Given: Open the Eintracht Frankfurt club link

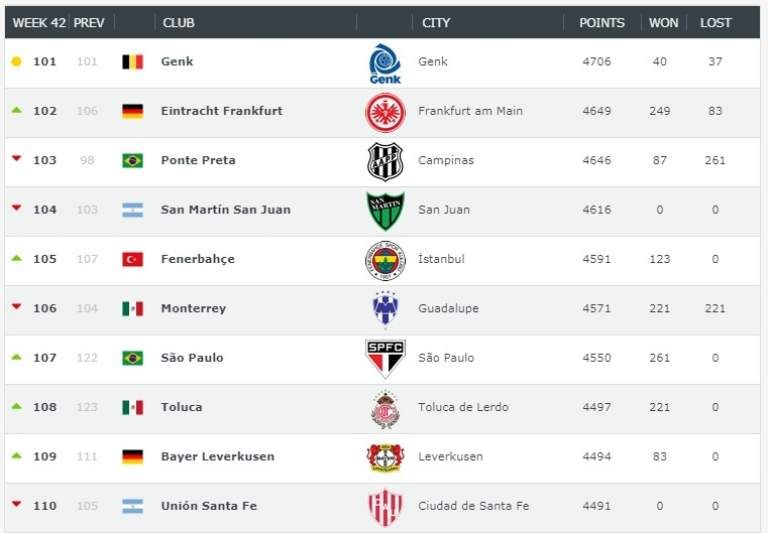Looking at the screenshot, I should [221, 111].
